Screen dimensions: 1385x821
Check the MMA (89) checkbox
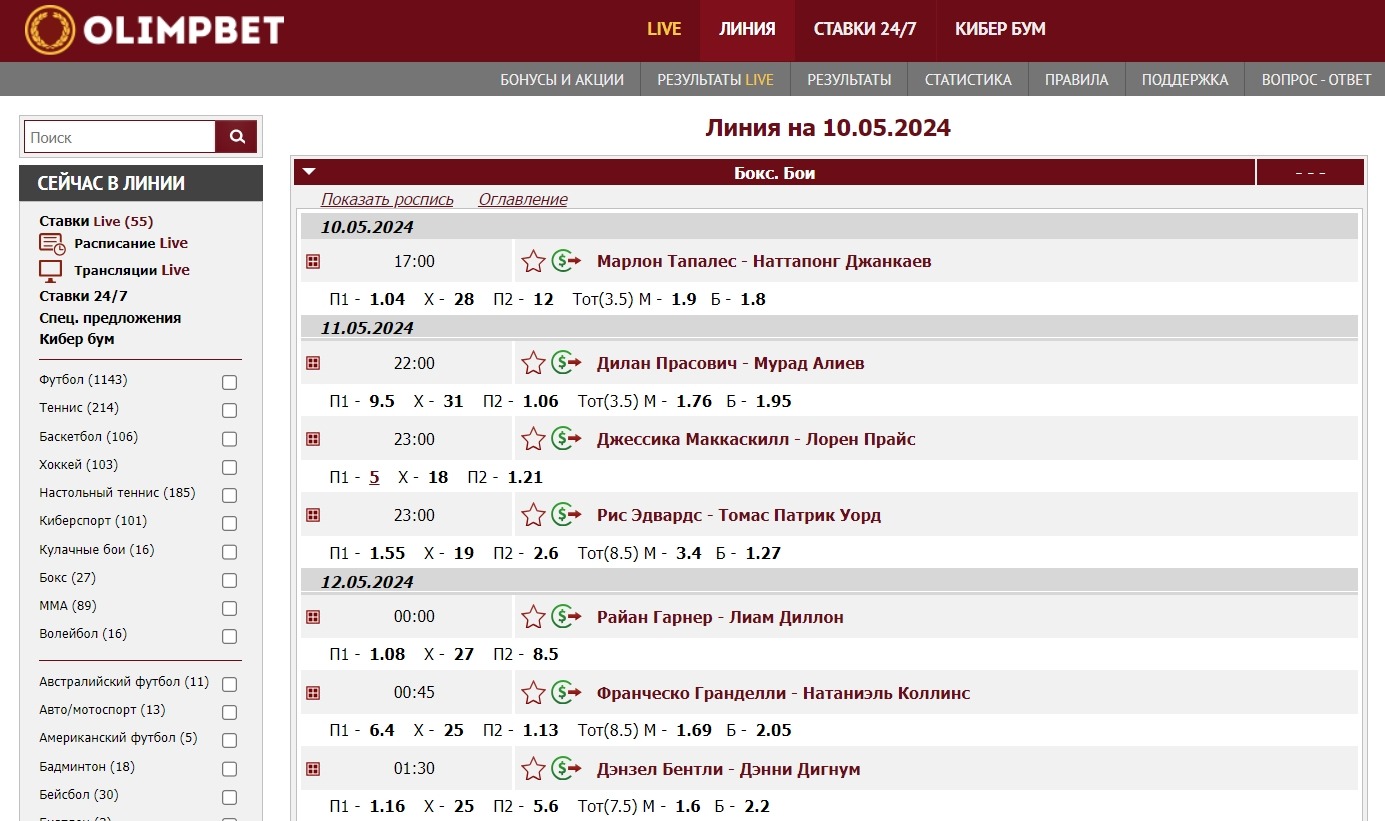[229, 608]
